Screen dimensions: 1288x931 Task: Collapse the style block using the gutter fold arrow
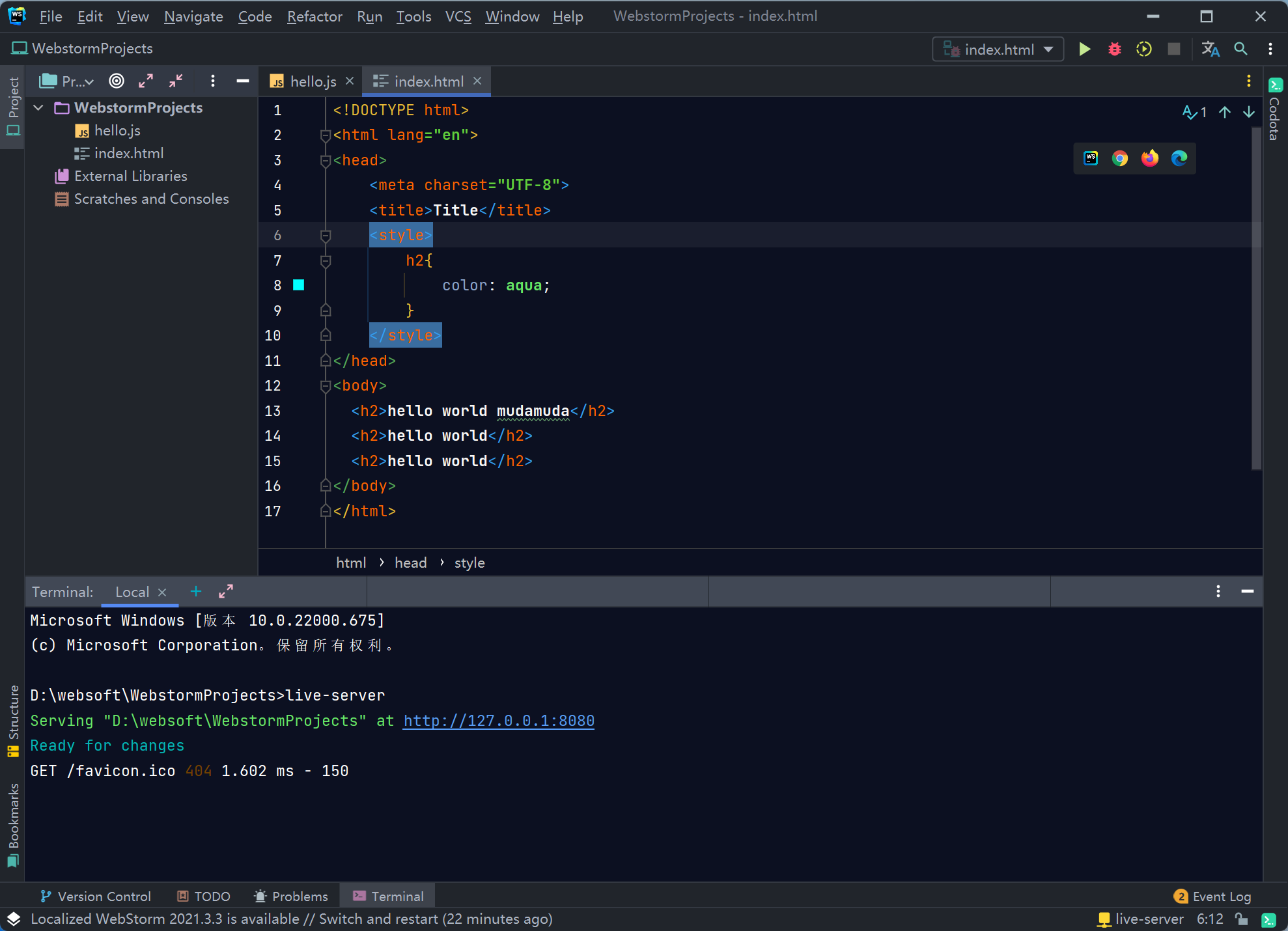tap(326, 235)
